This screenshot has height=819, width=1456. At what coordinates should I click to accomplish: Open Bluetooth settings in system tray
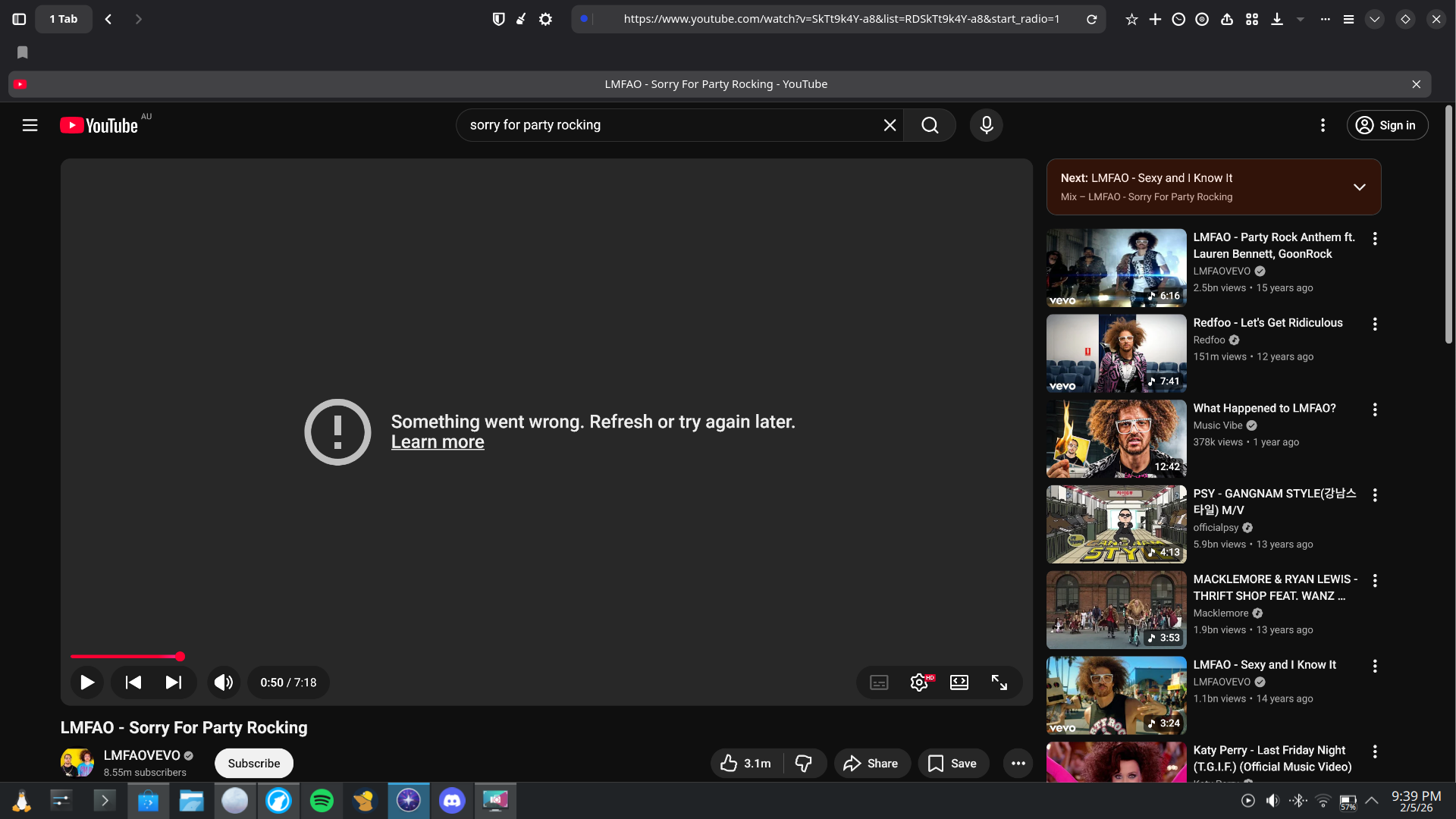[1298, 800]
